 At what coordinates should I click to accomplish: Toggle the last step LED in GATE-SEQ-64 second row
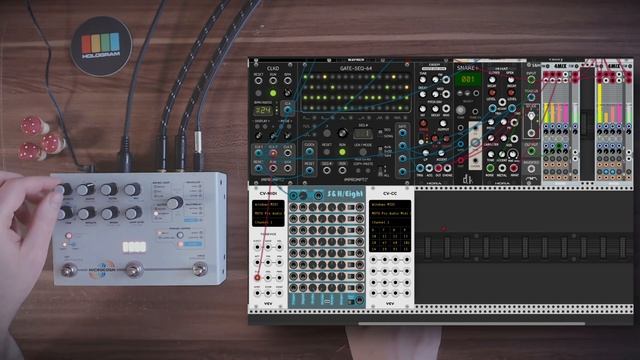click(407, 87)
